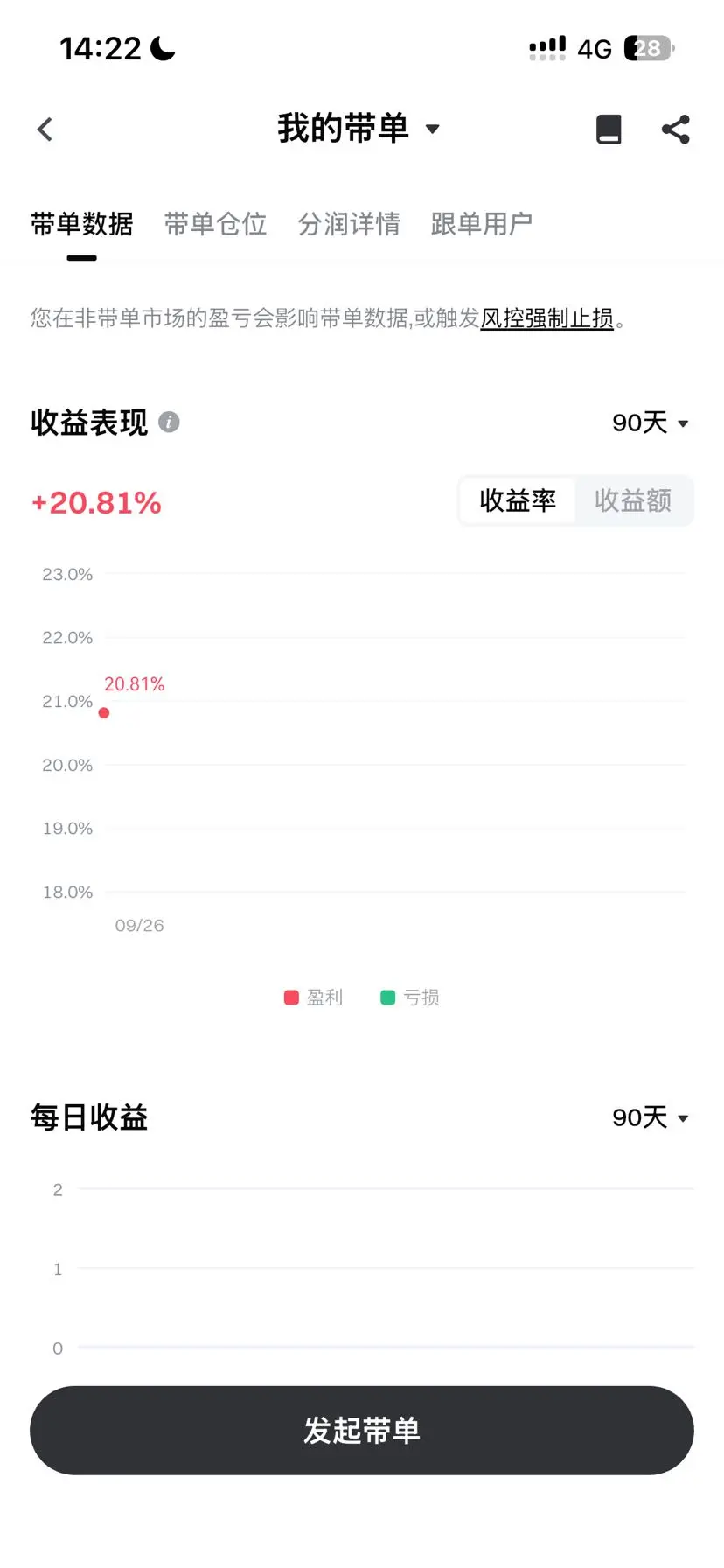Screen dimensions: 724x1568
Task: Open the 90天 dropdown for 每日收益
Action: (651, 1117)
